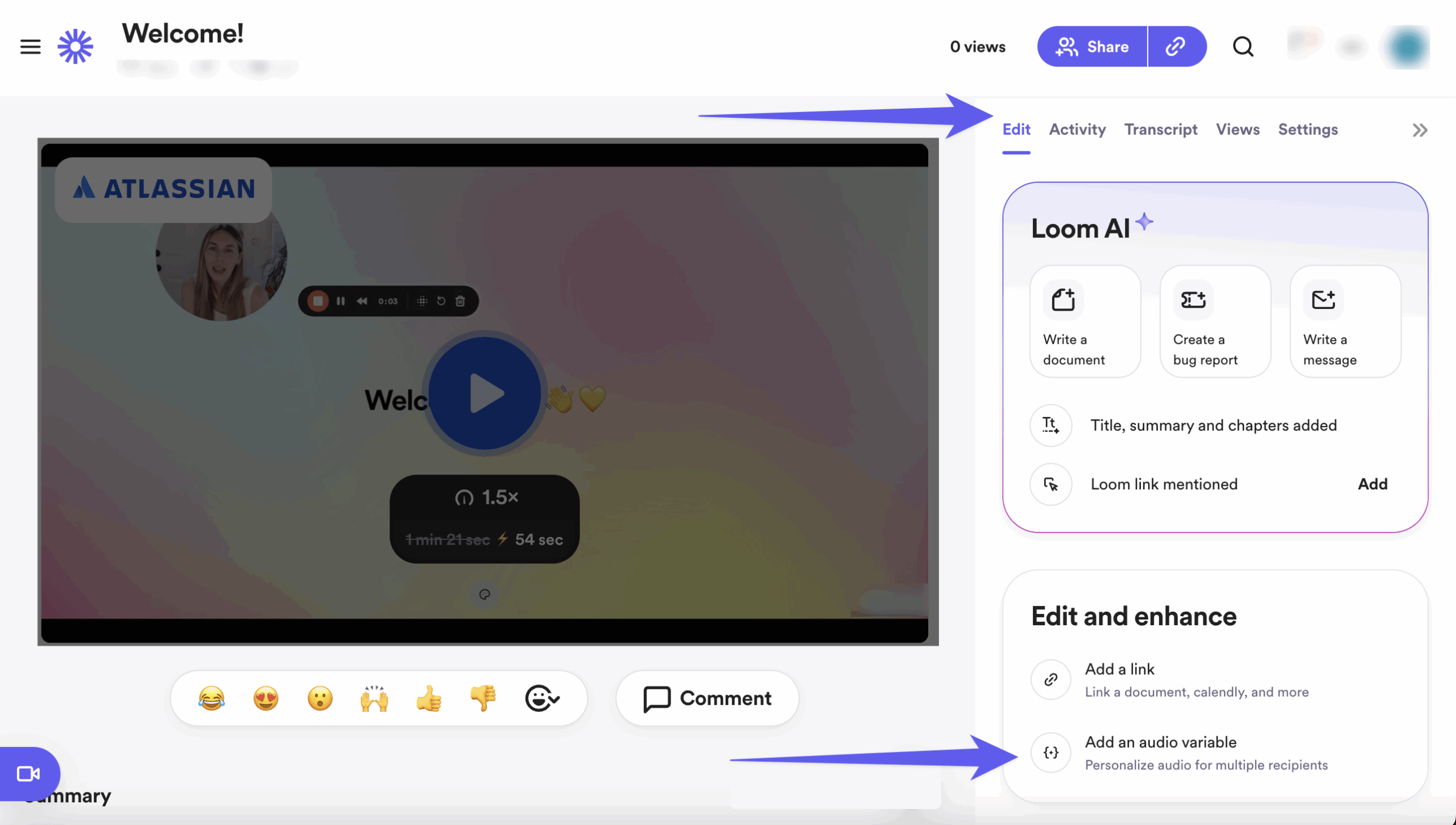
Task: Select the Write a document AI action
Action: 1084,321
